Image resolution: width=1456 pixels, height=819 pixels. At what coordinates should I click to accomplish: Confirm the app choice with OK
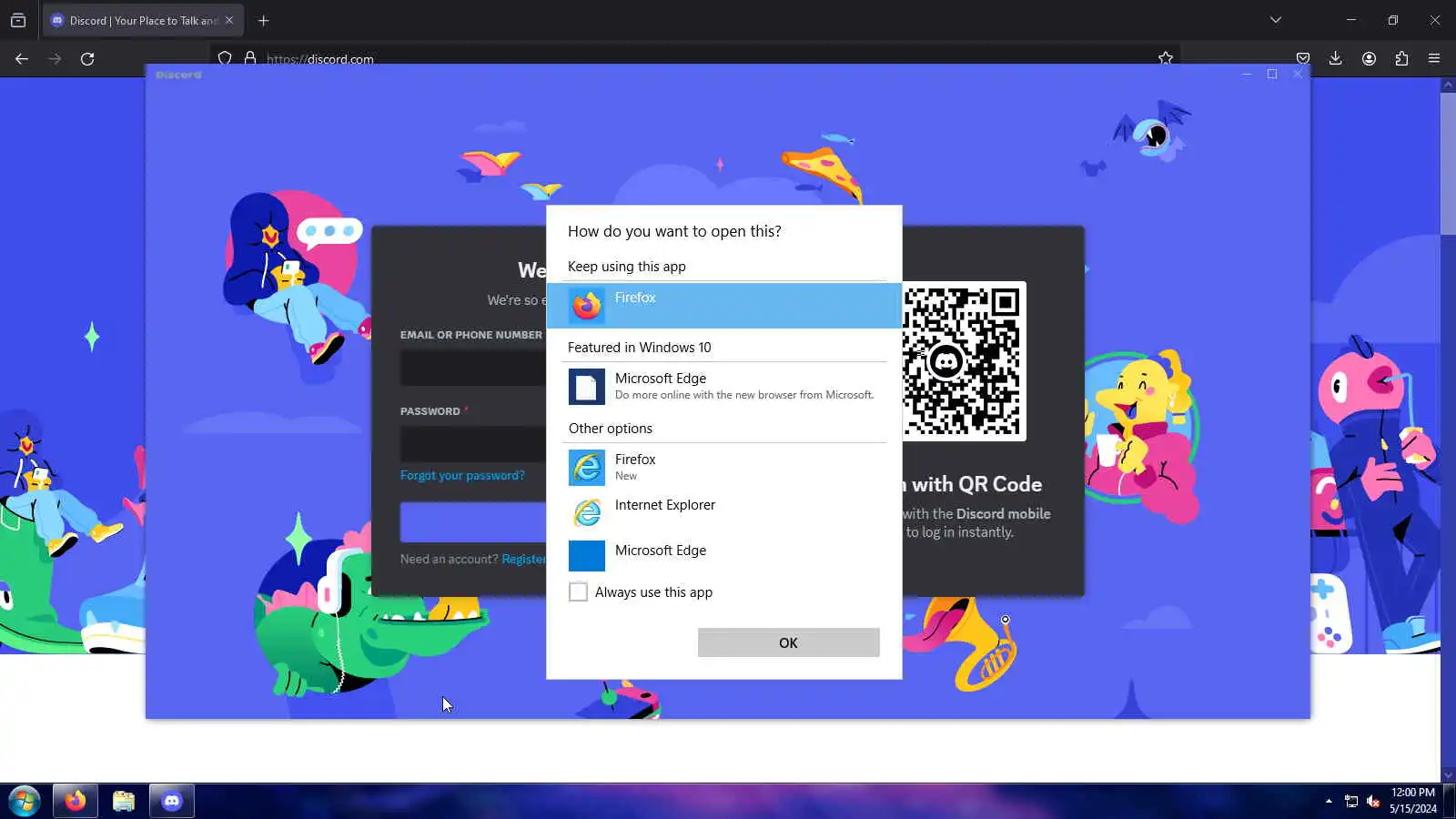[x=789, y=642]
